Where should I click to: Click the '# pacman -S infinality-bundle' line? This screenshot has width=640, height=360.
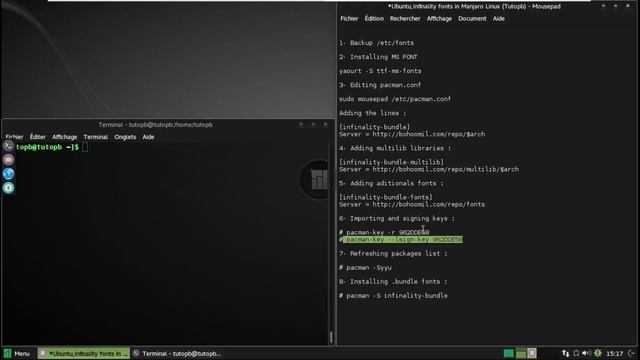click(393, 296)
